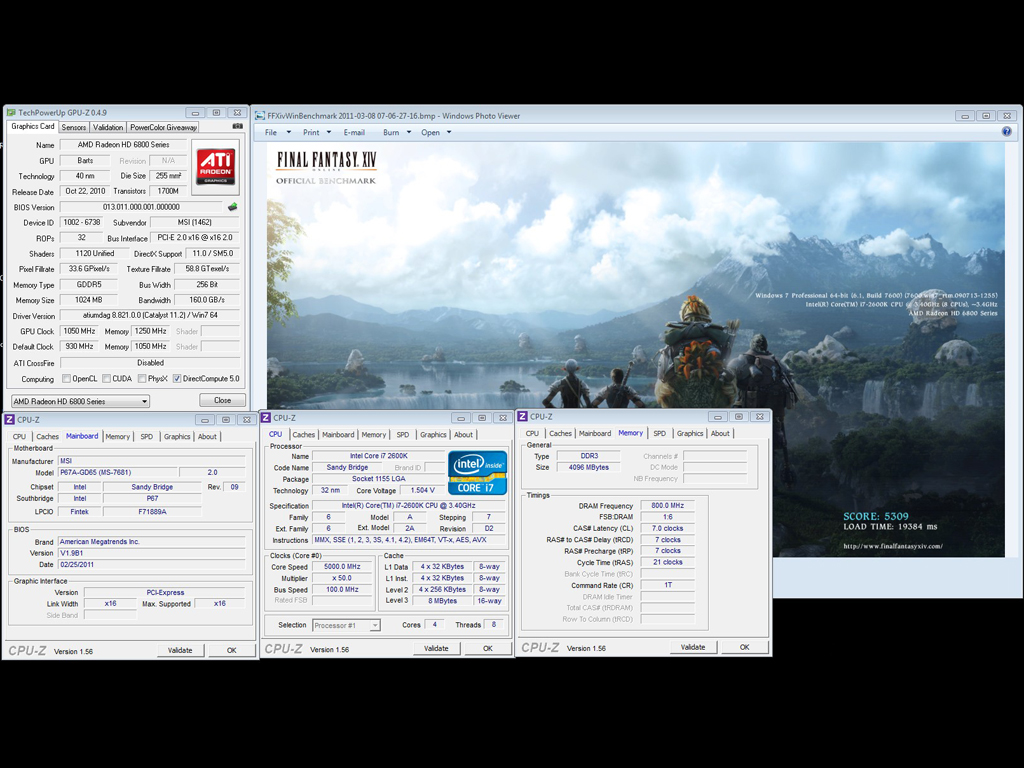Click the P67A-GD65 (MS-7681) model field

pos(118,472)
